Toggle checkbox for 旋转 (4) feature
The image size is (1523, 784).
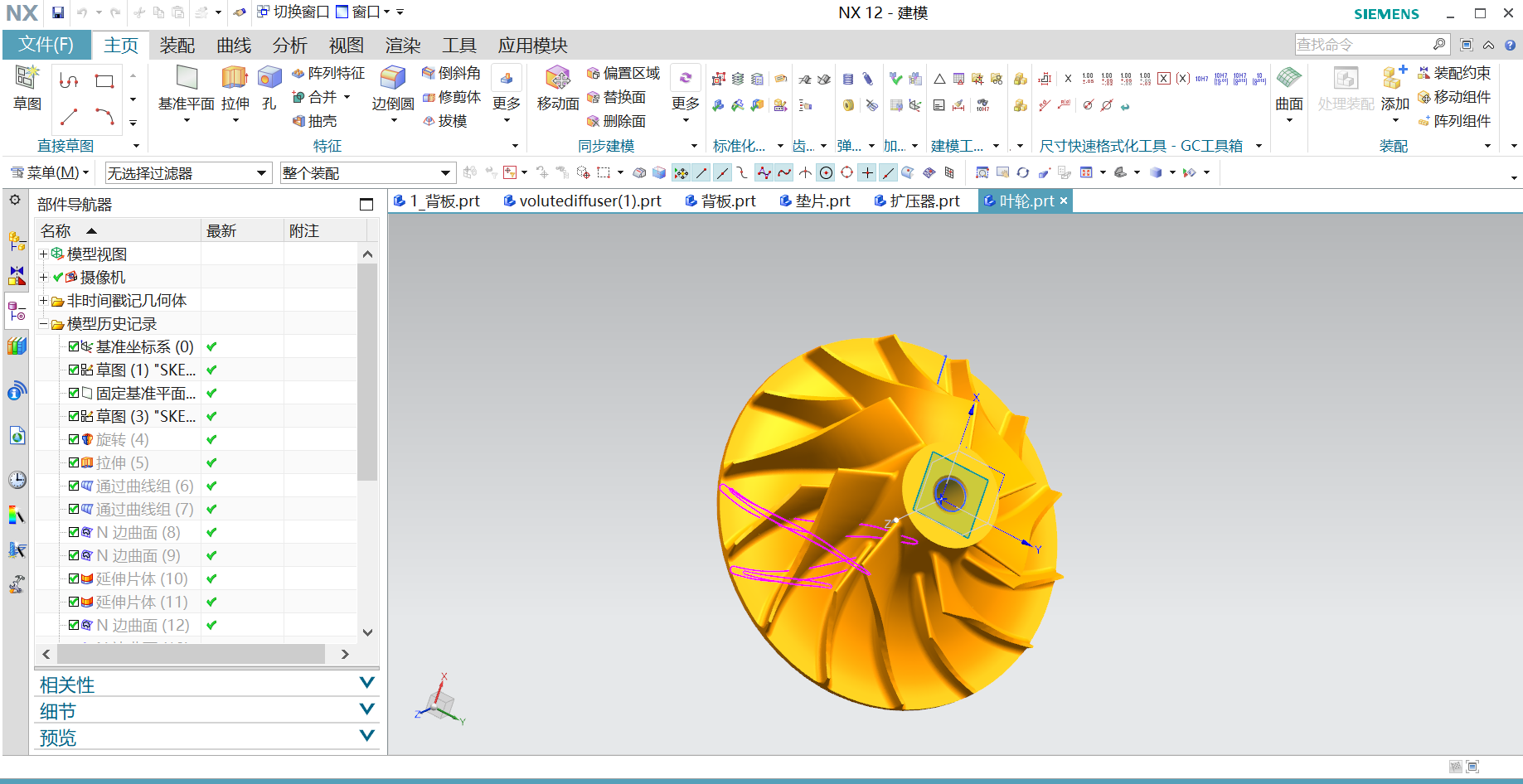(x=74, y=439)
